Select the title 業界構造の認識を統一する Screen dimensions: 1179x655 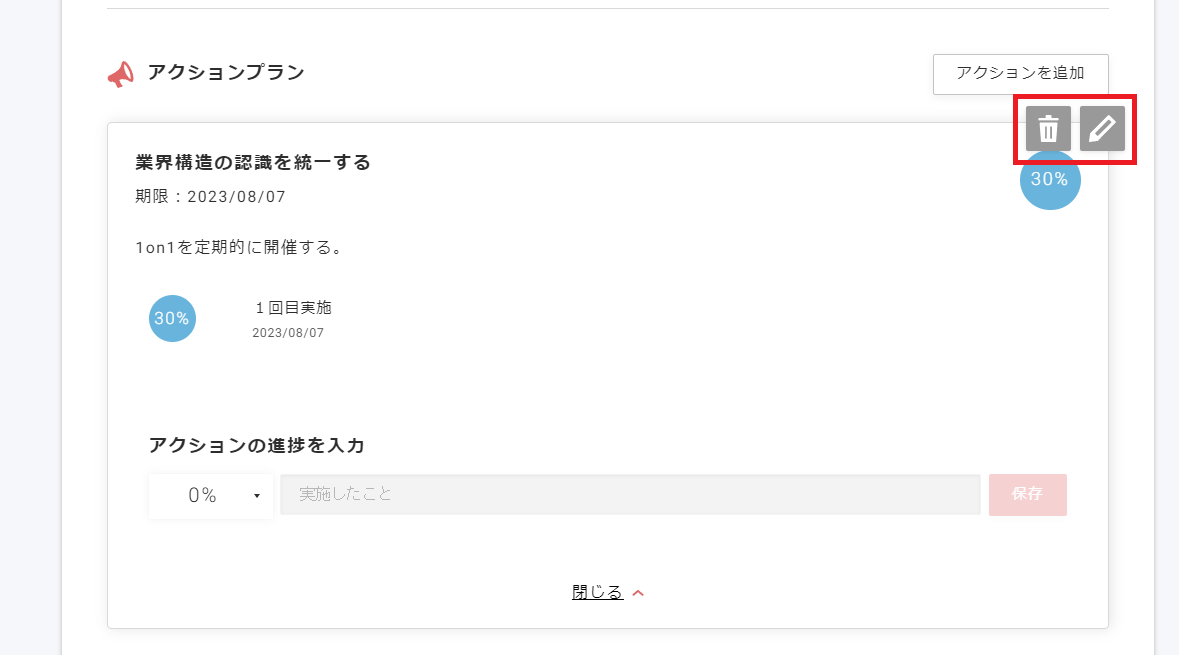pyautogui.click(x=253, y=162)
